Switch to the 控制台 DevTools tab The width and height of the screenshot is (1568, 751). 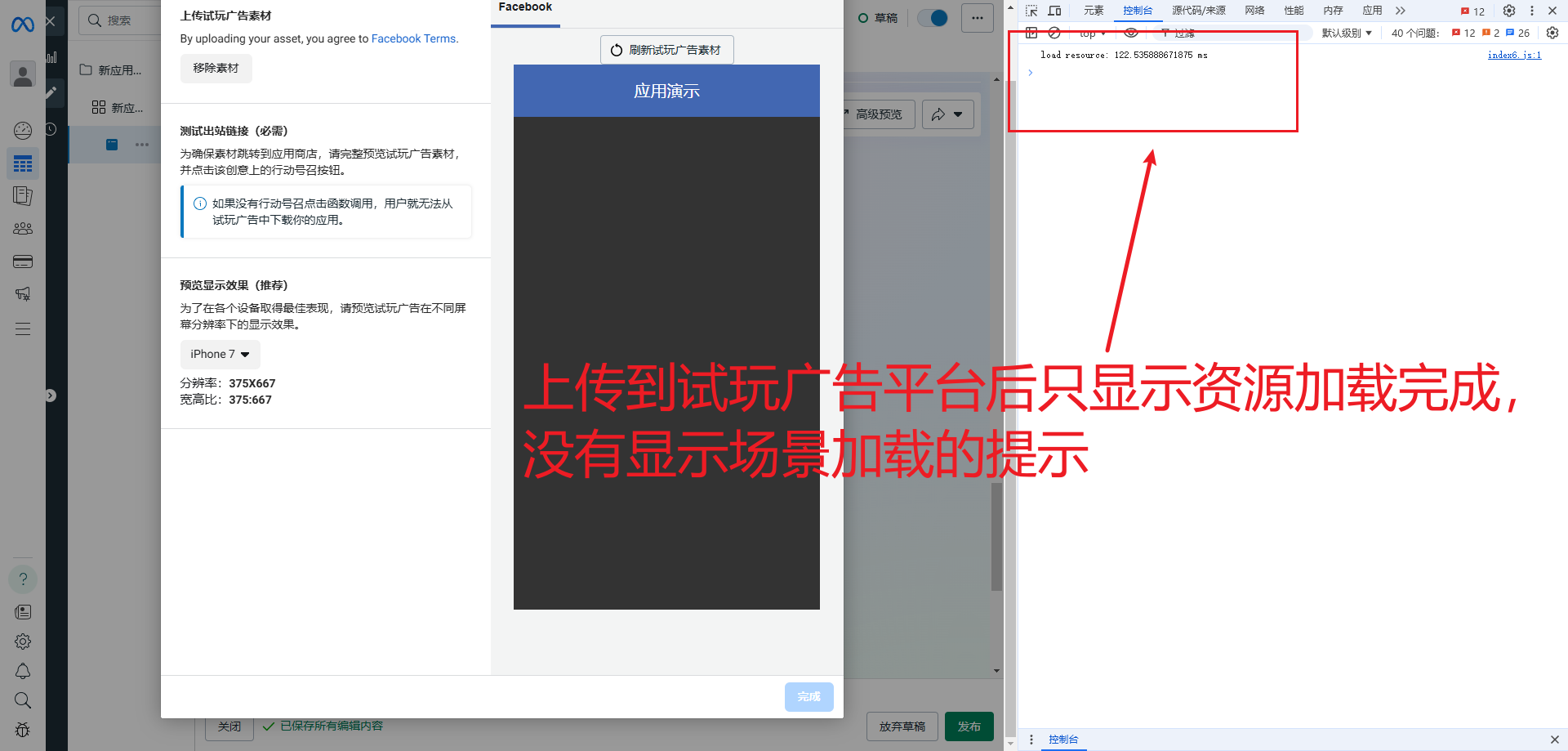(1138, 11)
